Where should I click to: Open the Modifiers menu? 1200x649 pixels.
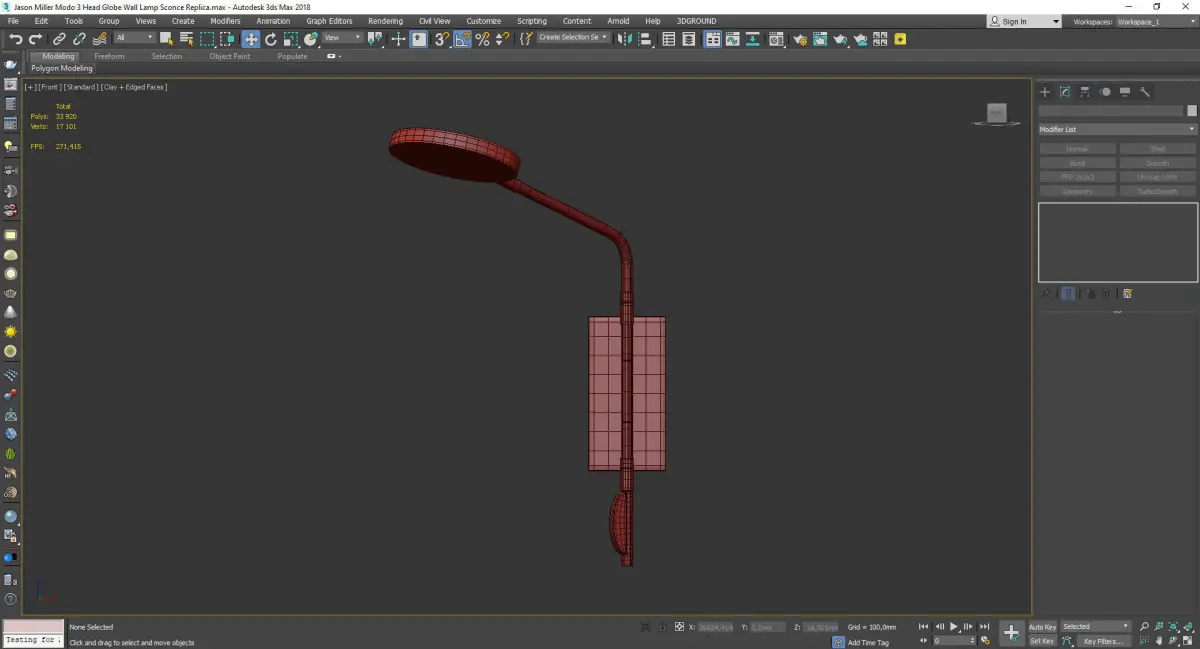tap(225, 21)
